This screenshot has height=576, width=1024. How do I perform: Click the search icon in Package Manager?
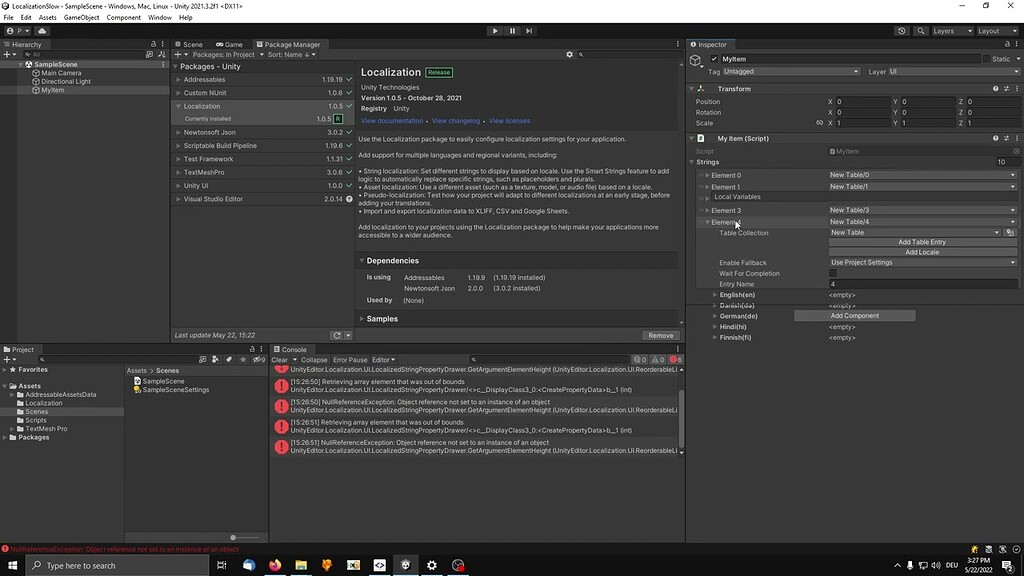click(x=580, y=55)
